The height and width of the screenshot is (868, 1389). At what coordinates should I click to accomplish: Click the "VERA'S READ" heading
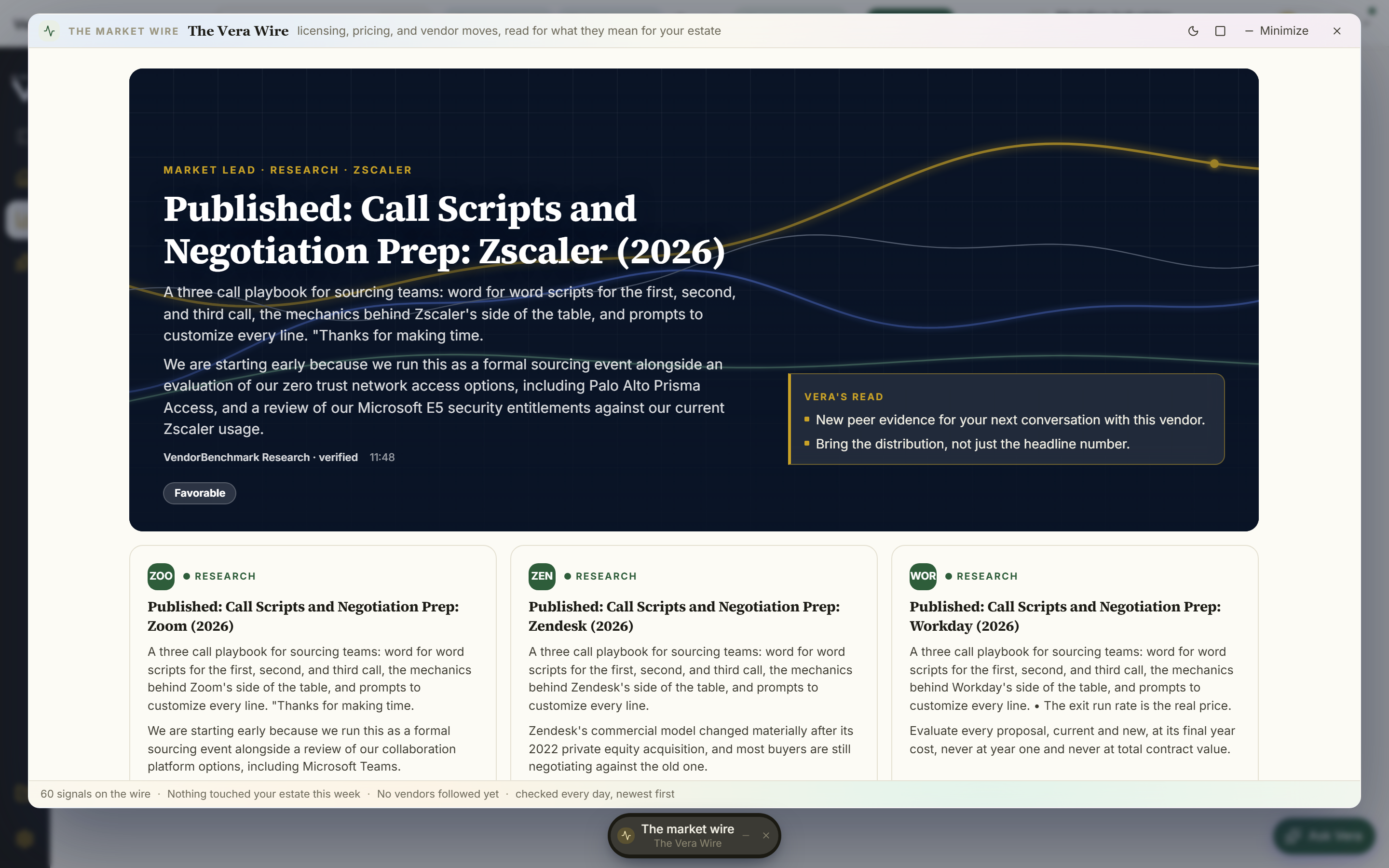pos(844,397)
